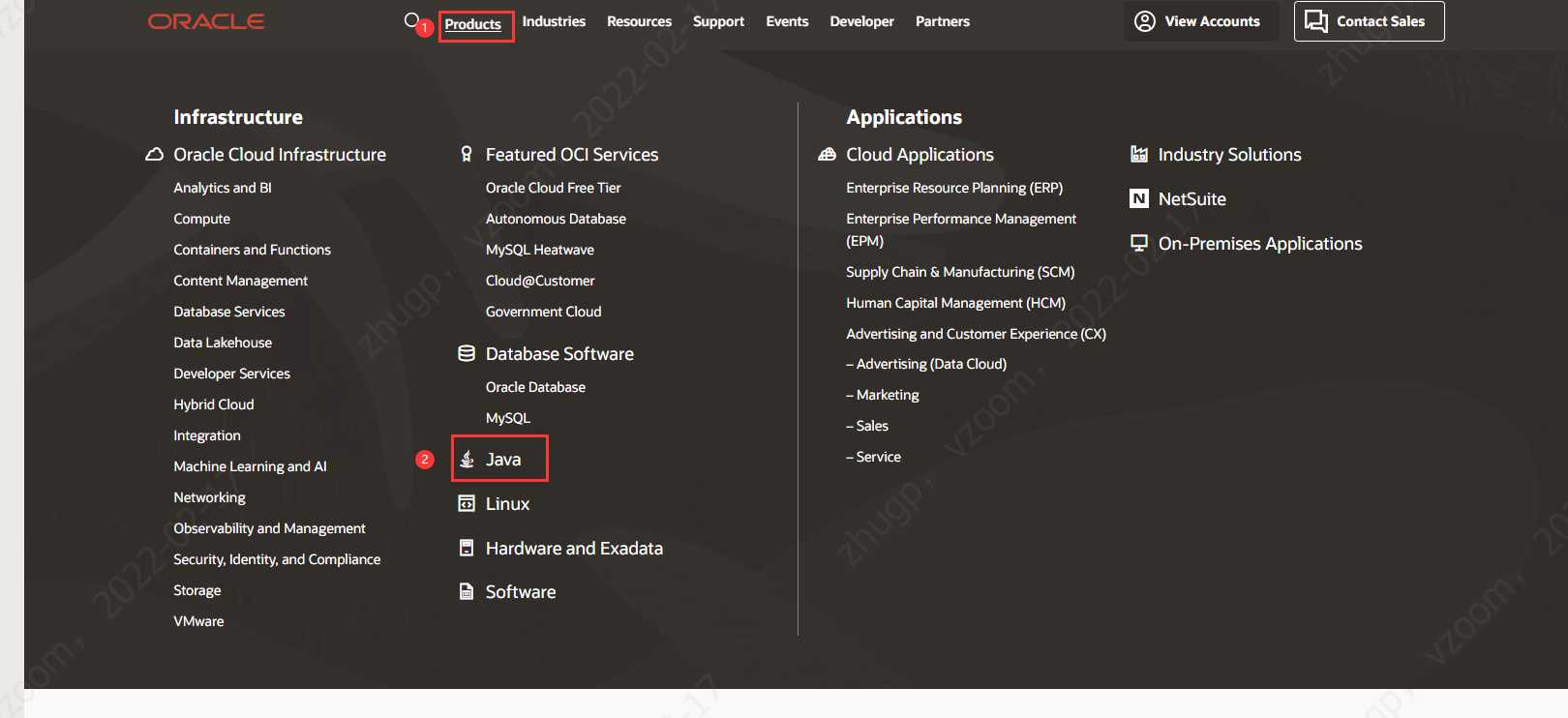Screen dimensions: 1568x718
Task: Click the Industry Solutions building icon
Action: (x=1139, y=155)
